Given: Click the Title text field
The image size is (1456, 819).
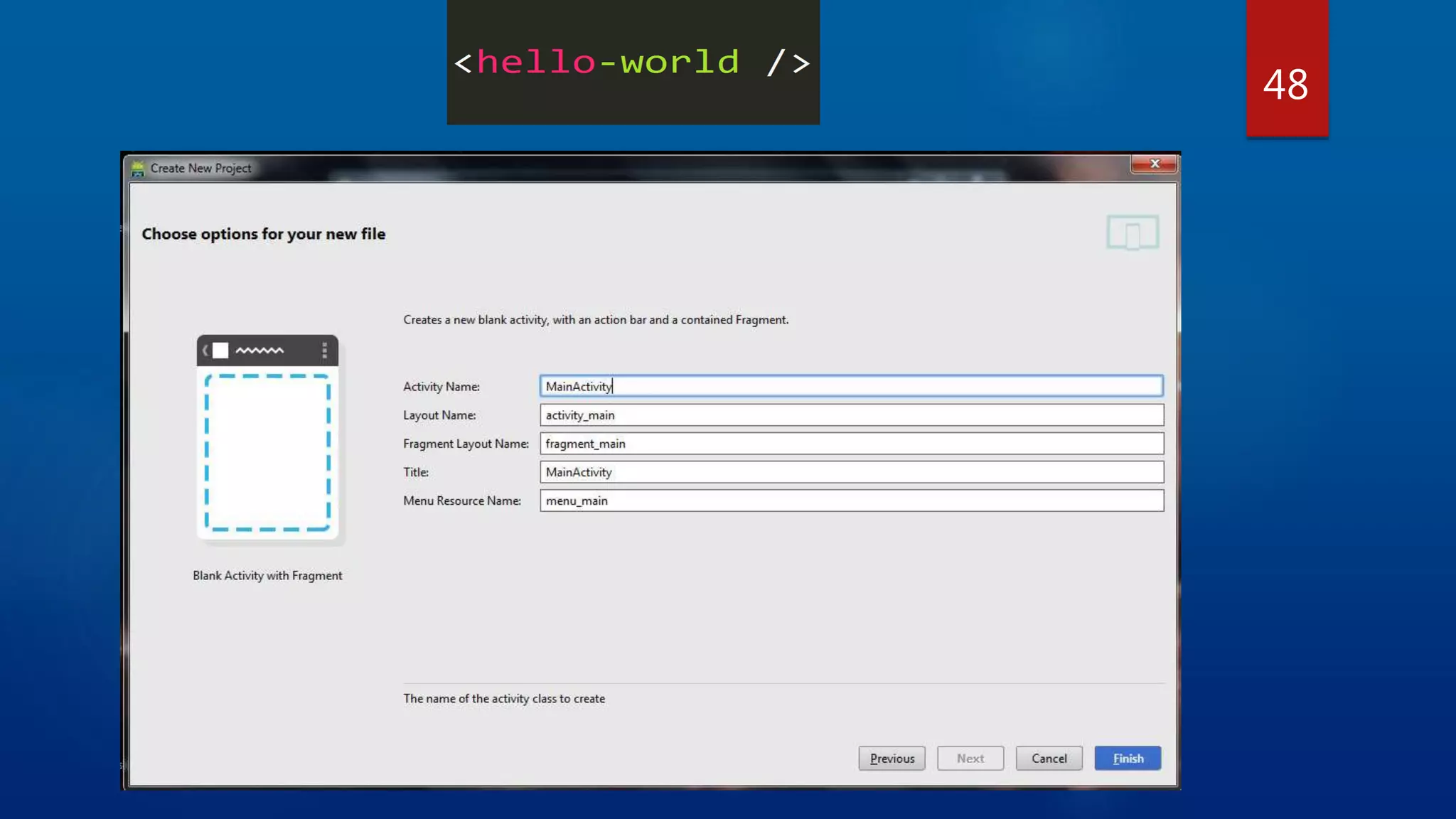Looking at the screenshot, I should pos(851,472).
